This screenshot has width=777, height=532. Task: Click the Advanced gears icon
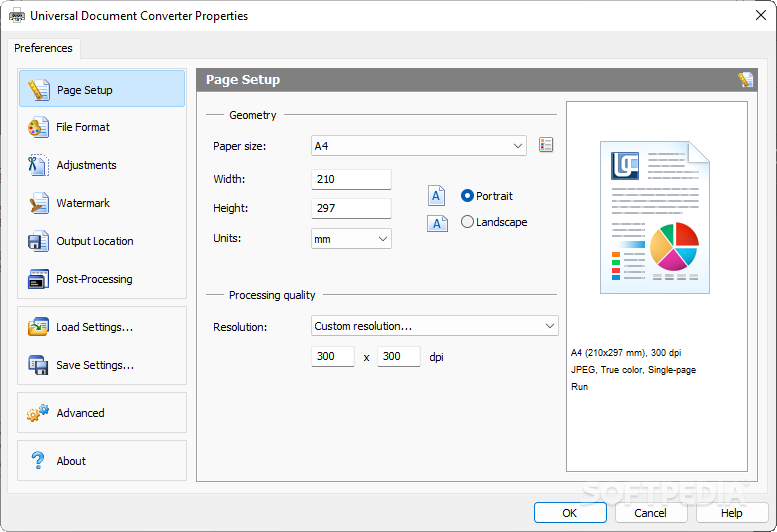tap(38, 413)
